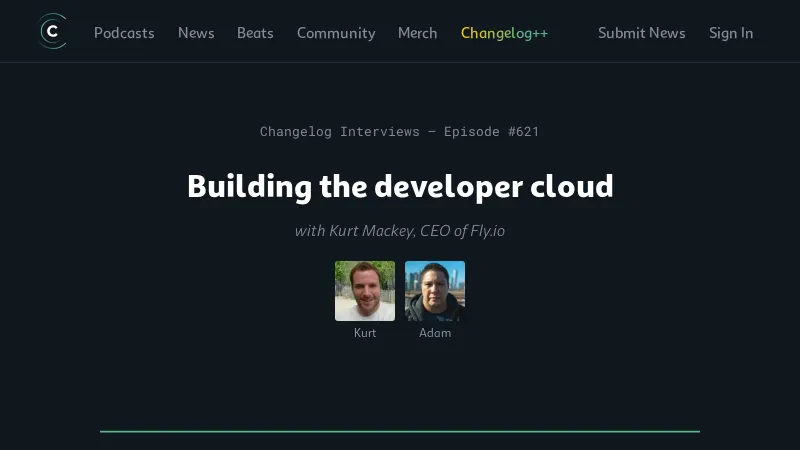Screen dimensions: 800x450
Task: Click the blank header area right of Changelog++
Action: [573, 33]
